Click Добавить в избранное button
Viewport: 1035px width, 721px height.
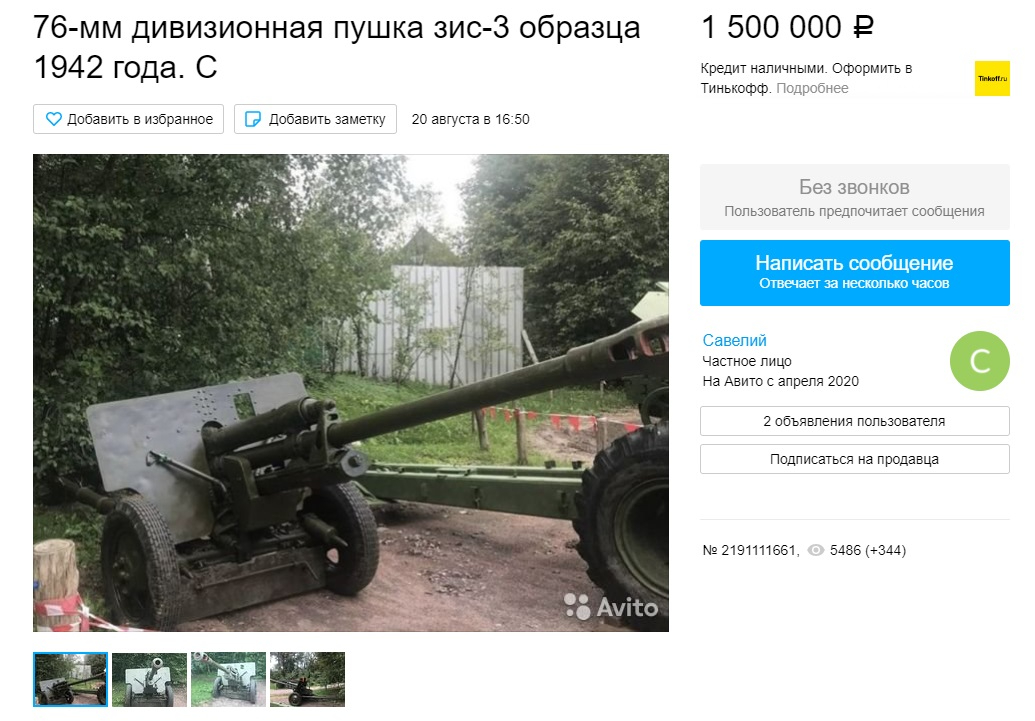point(129,119)
